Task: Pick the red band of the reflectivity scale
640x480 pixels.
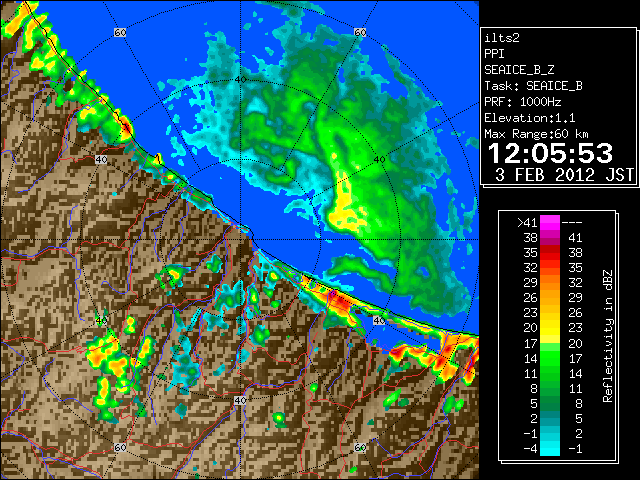Action: click(x=550, y=253)
